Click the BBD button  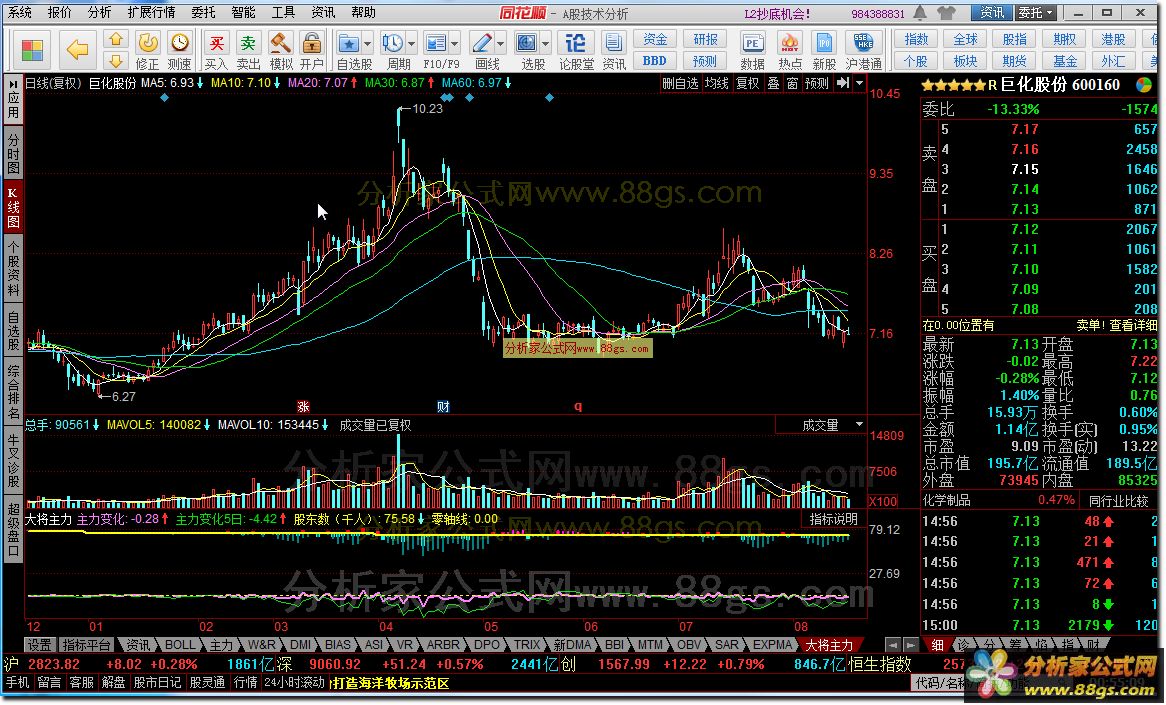click(x=655, y=61)
